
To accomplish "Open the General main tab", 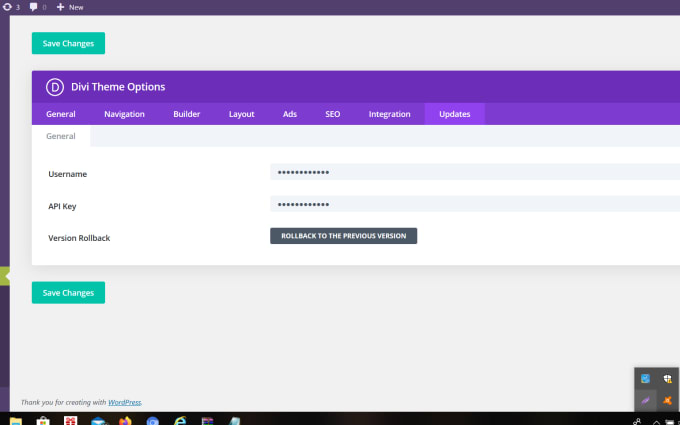I will [x=61, y=114].
